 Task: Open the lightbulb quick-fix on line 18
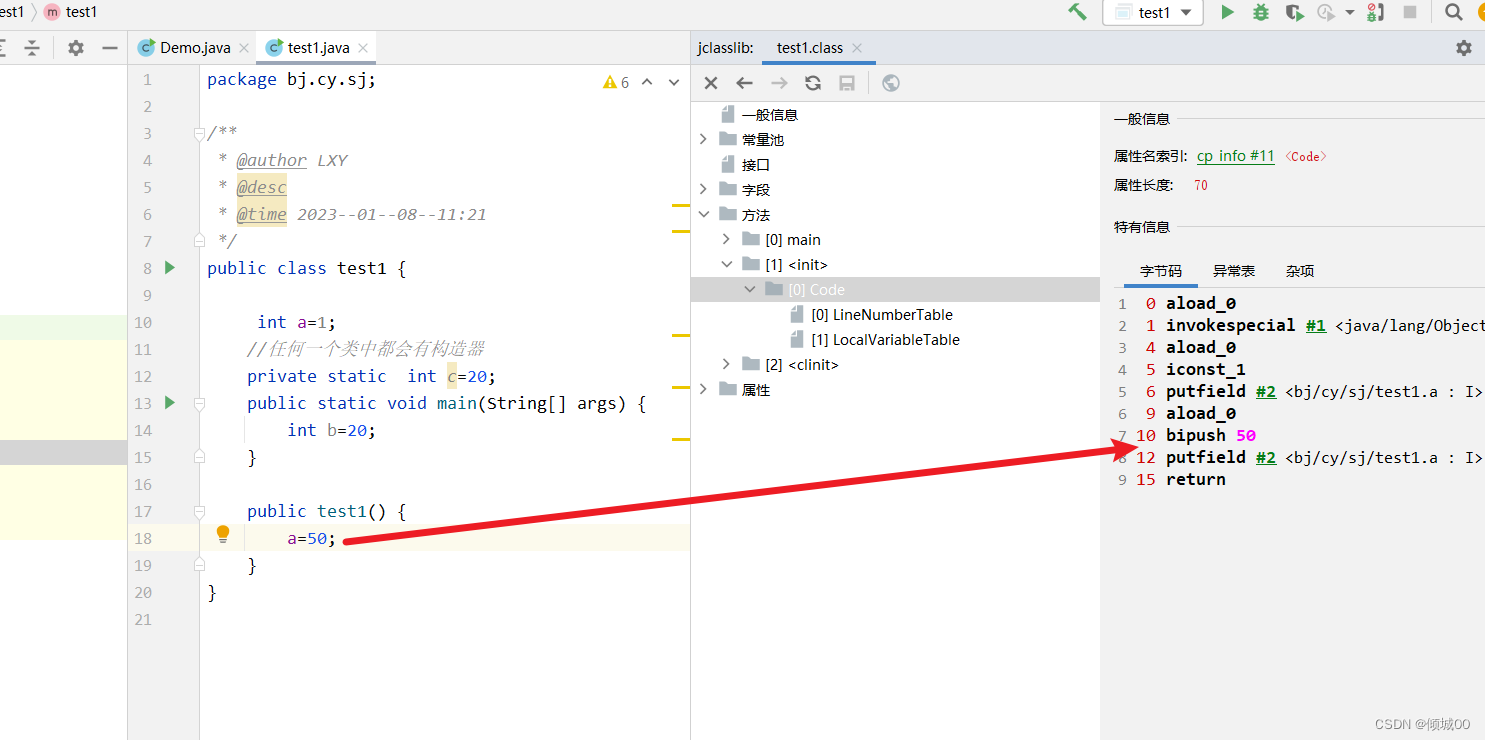tap(223, 535)
